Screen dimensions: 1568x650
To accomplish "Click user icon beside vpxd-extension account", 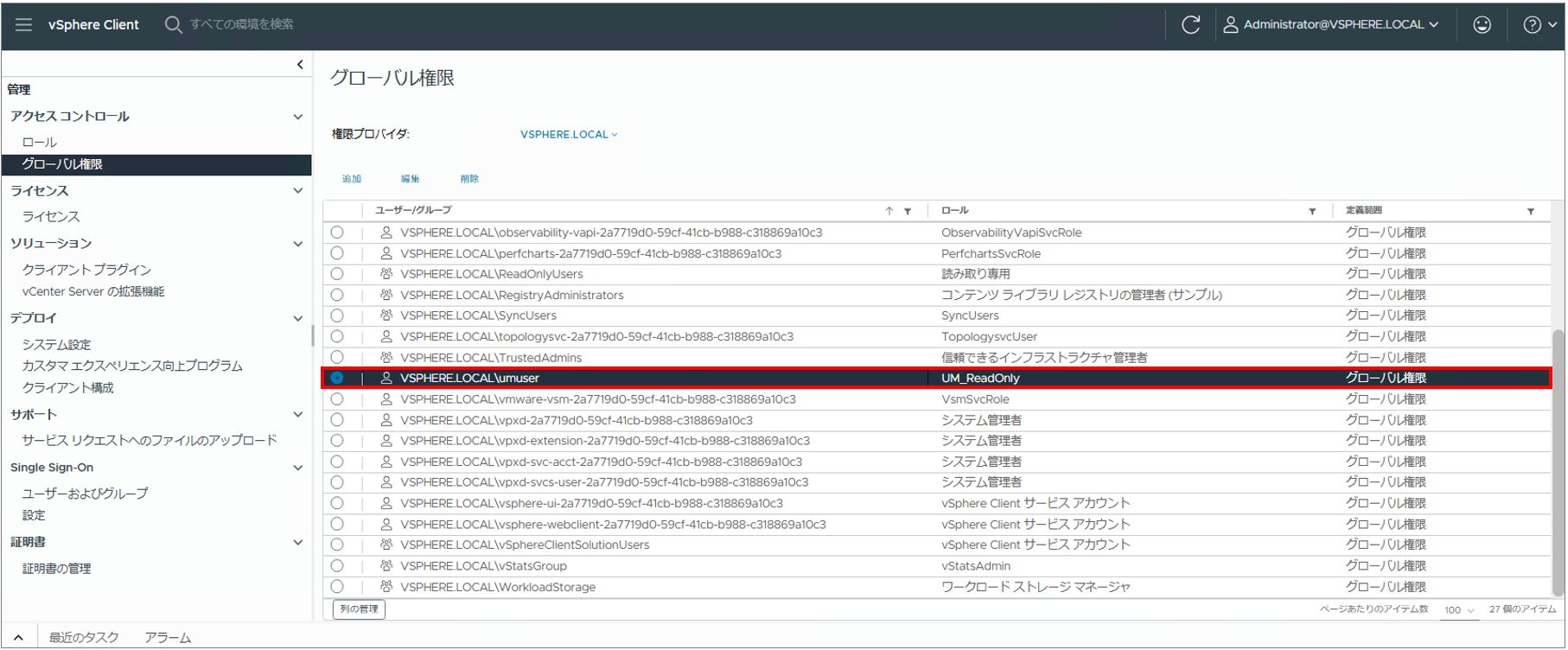I will [386, 441].
